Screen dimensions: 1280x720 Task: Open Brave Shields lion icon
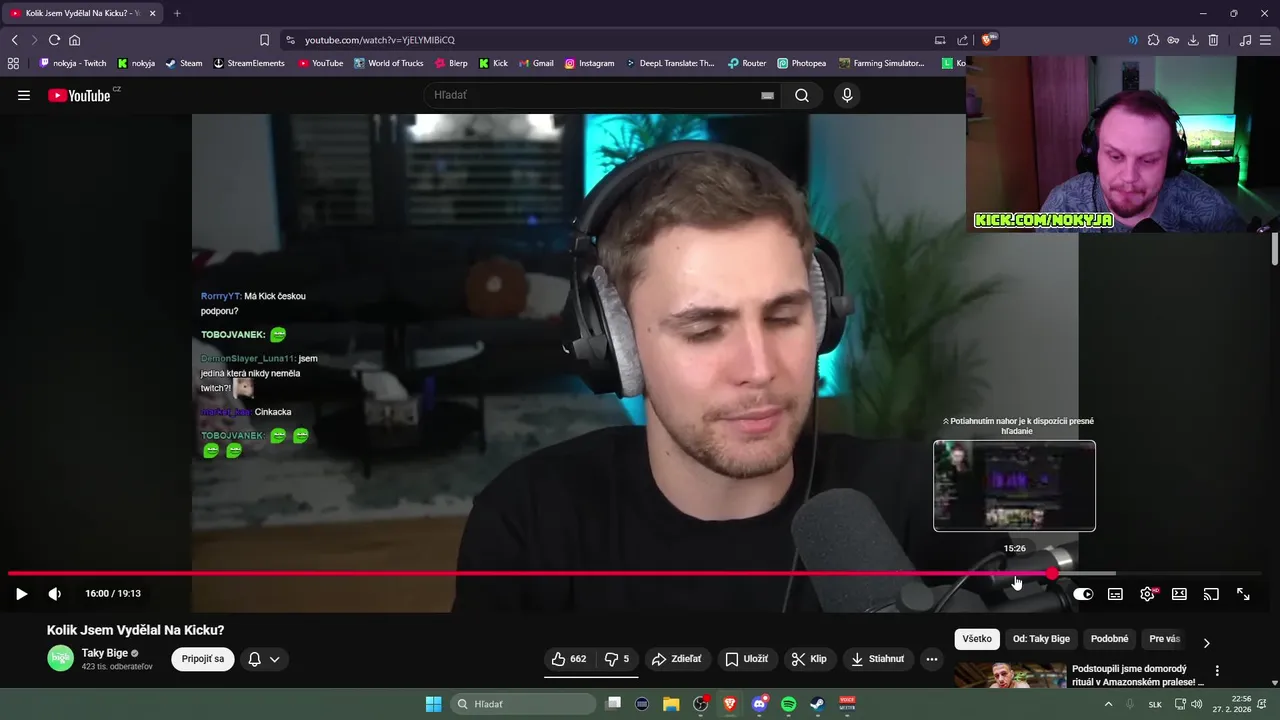click(988, 40)
